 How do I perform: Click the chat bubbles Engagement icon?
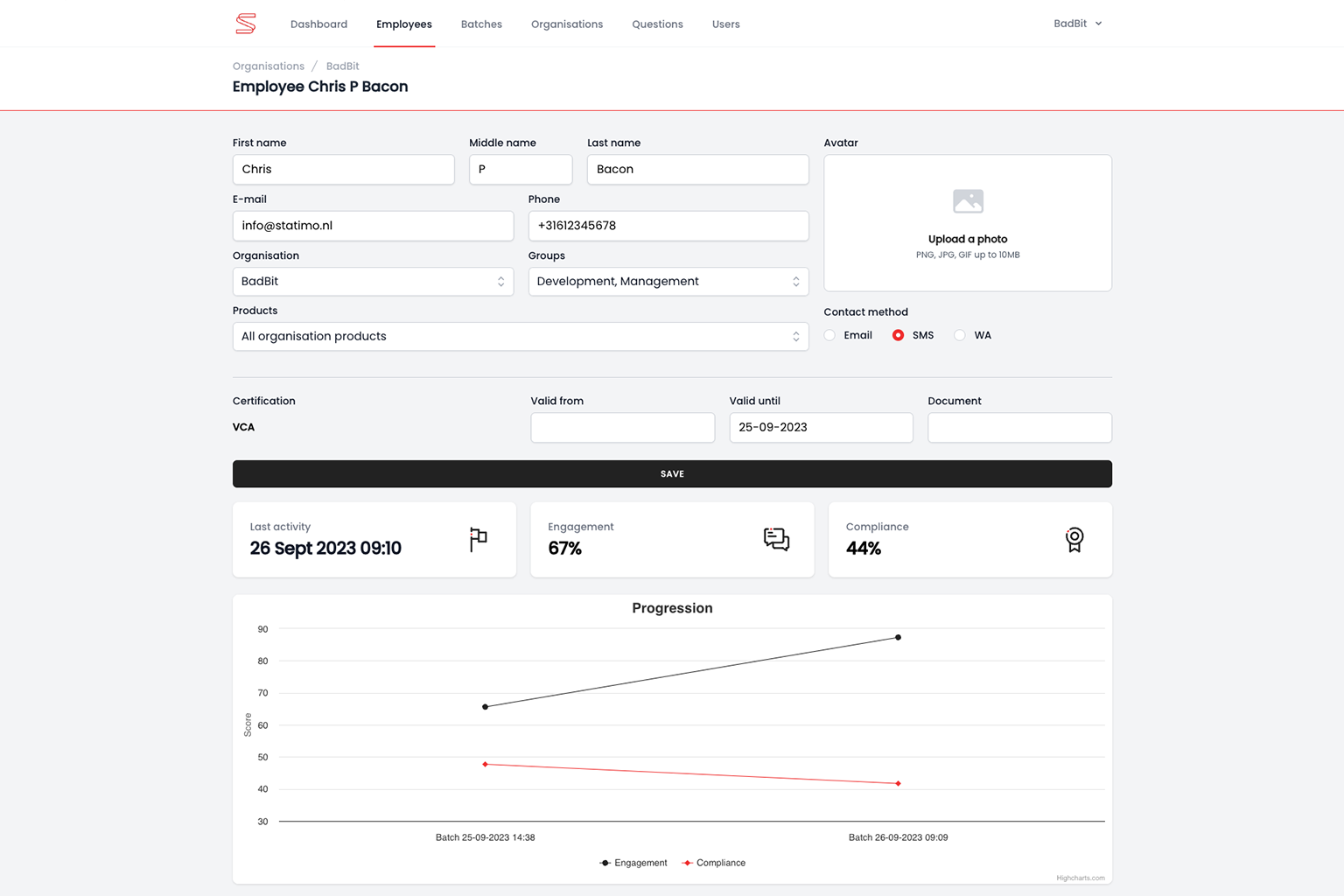point(776,539)
